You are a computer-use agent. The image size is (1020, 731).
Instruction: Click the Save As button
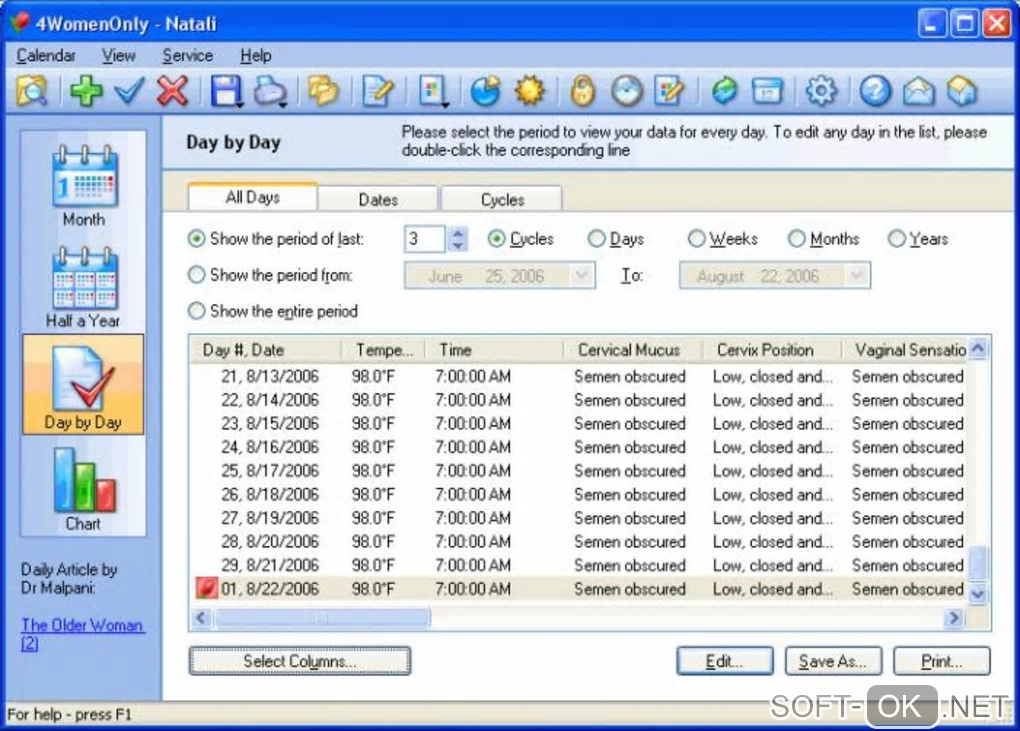tap(833, 661)
